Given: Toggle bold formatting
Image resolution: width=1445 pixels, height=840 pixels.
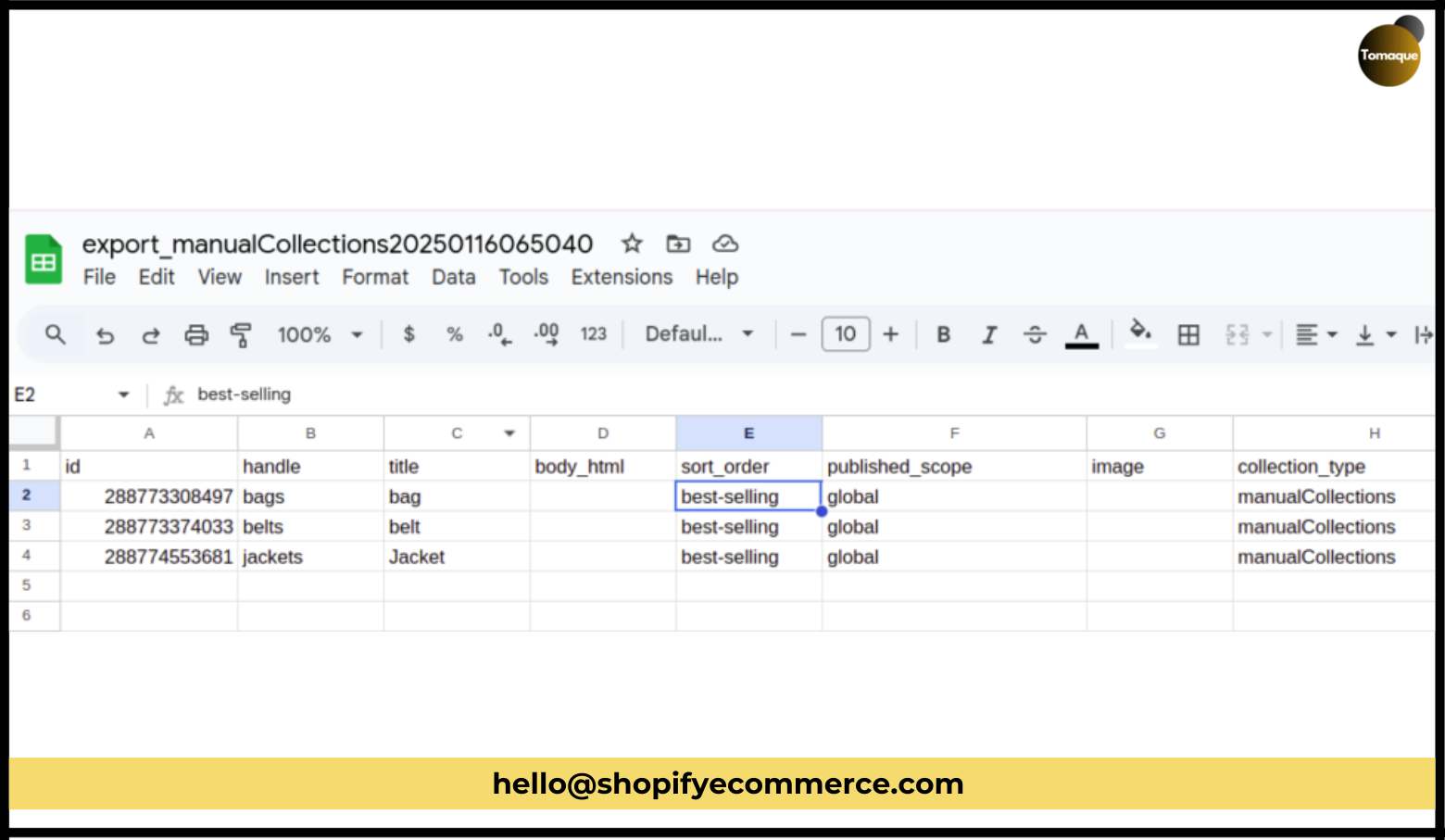Looking at the screenshot, I should [943, 334].
